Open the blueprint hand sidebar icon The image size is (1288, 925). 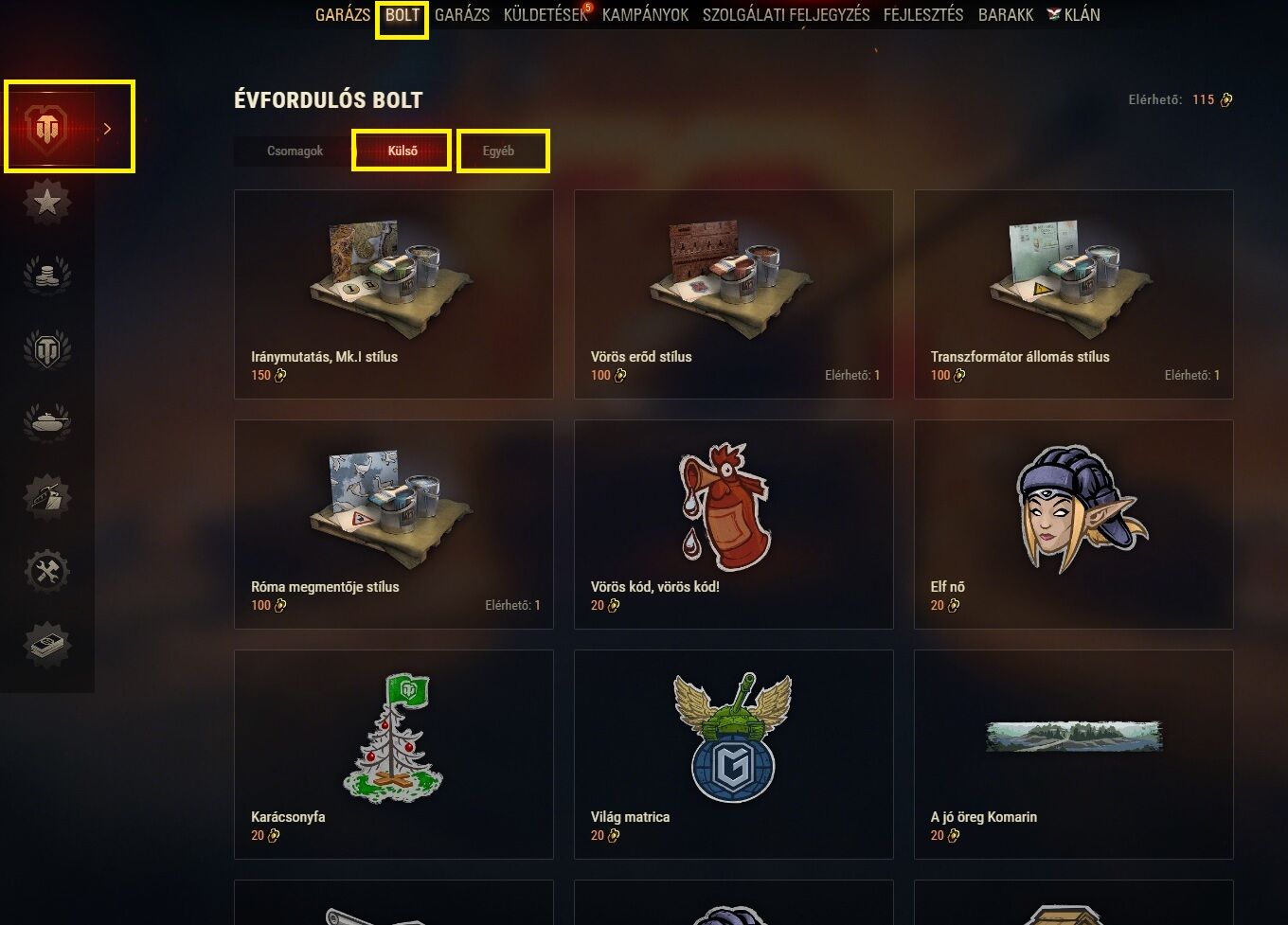[x=47, y=496]
